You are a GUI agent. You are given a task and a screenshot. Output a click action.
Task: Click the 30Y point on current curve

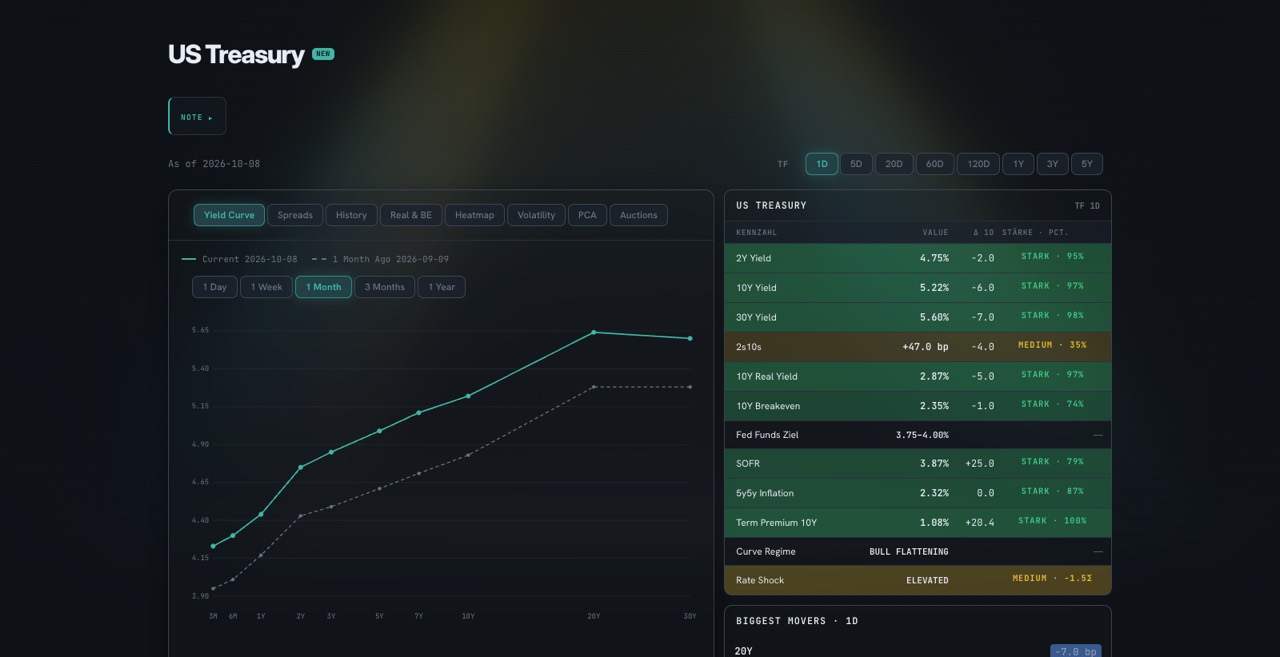click(690, 338)
